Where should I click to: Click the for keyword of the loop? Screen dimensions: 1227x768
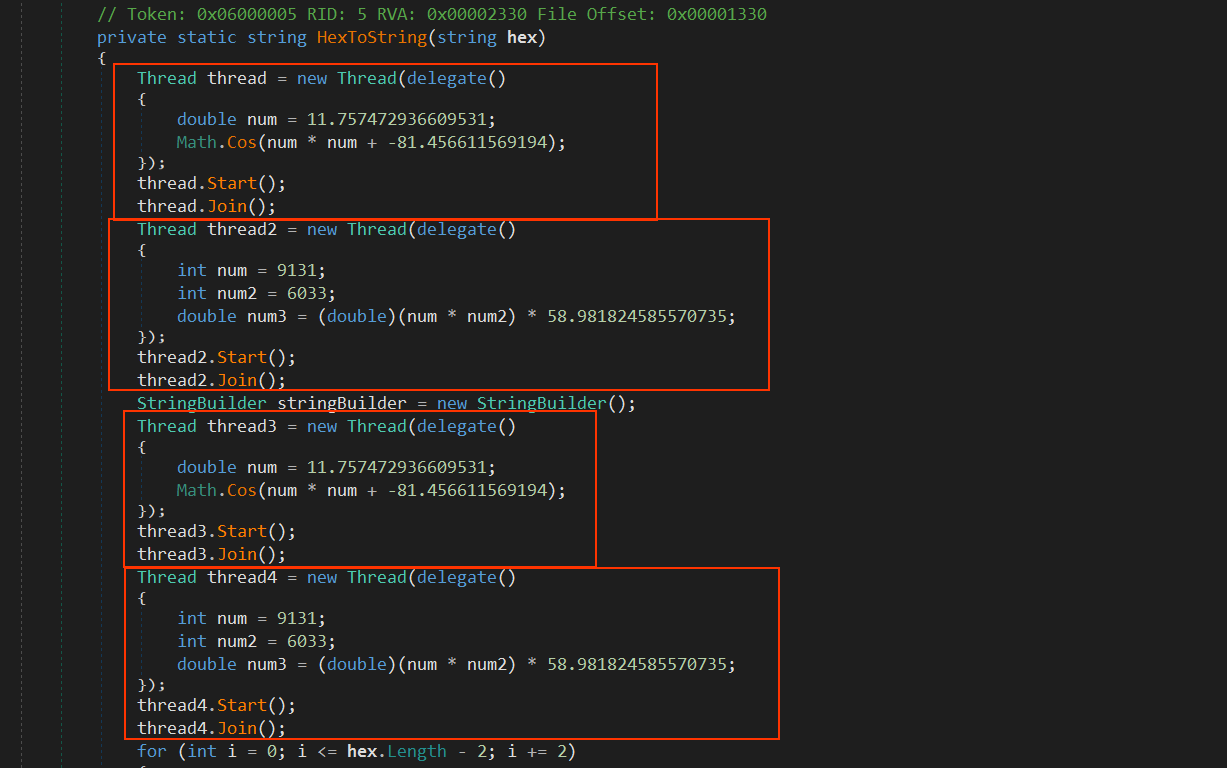coord(152,751)
